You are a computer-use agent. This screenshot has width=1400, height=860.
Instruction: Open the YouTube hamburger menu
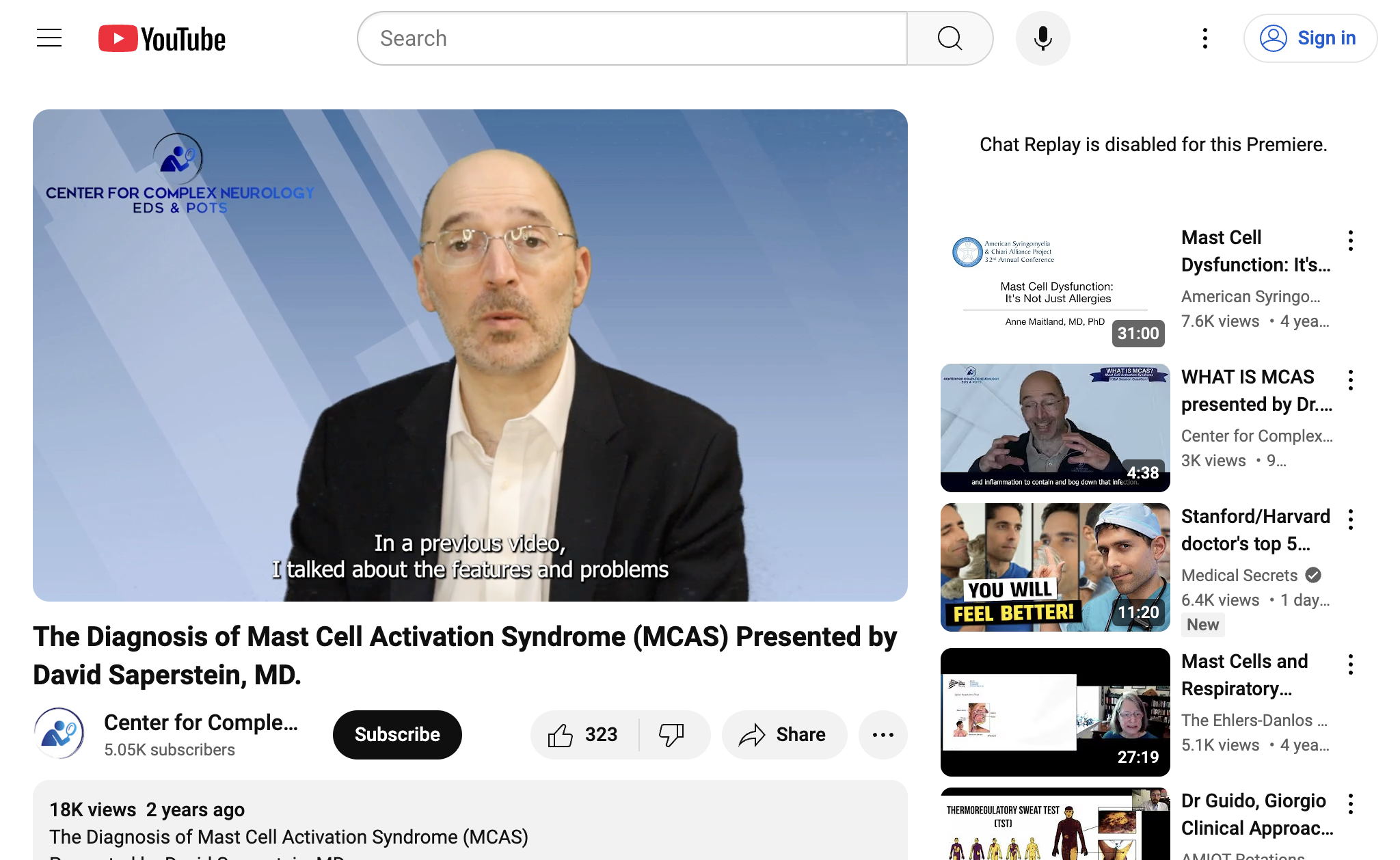point(49,38)
